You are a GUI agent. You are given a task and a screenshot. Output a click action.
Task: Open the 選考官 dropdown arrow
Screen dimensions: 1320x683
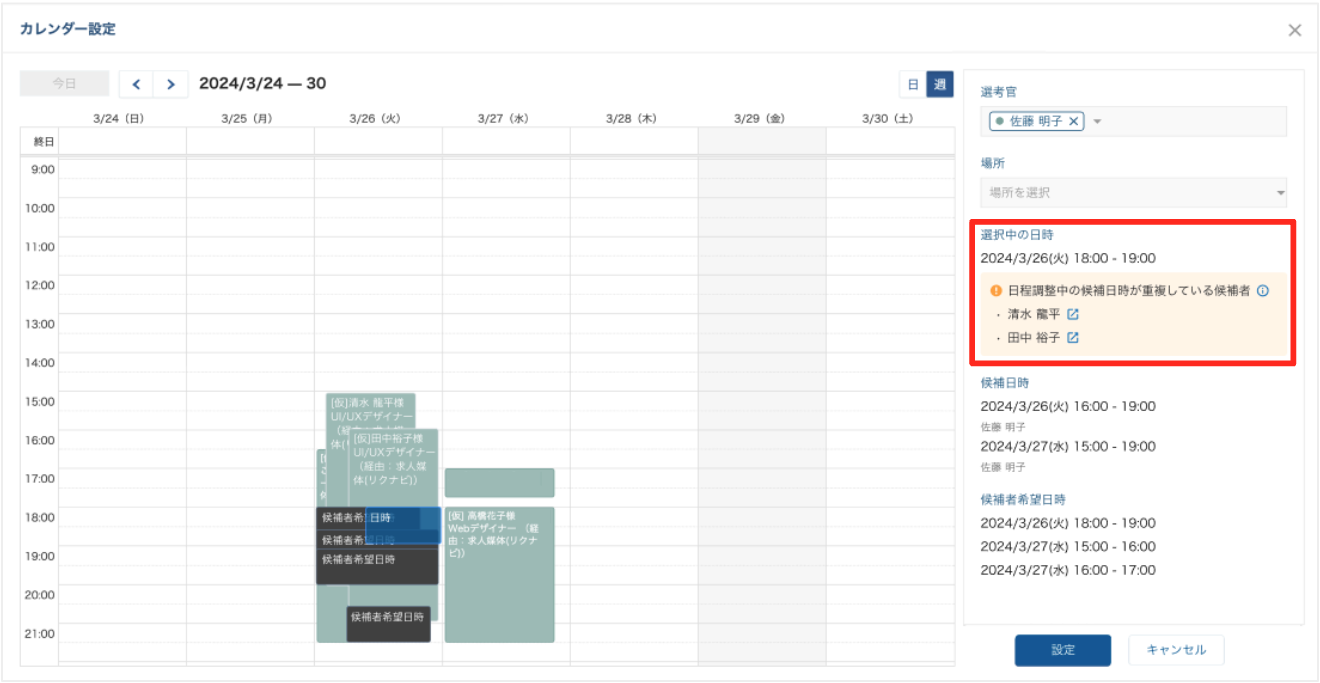point(1097,122)
